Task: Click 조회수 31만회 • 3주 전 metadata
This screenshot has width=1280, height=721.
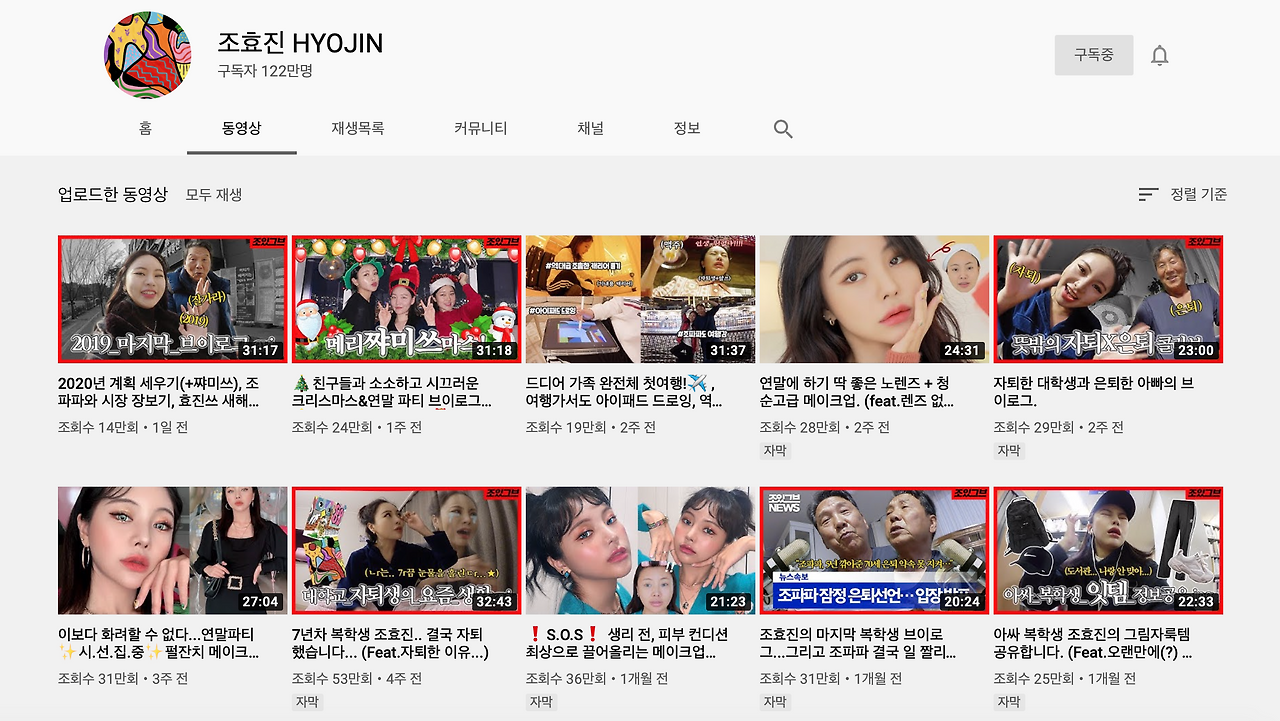Action: 123,678
